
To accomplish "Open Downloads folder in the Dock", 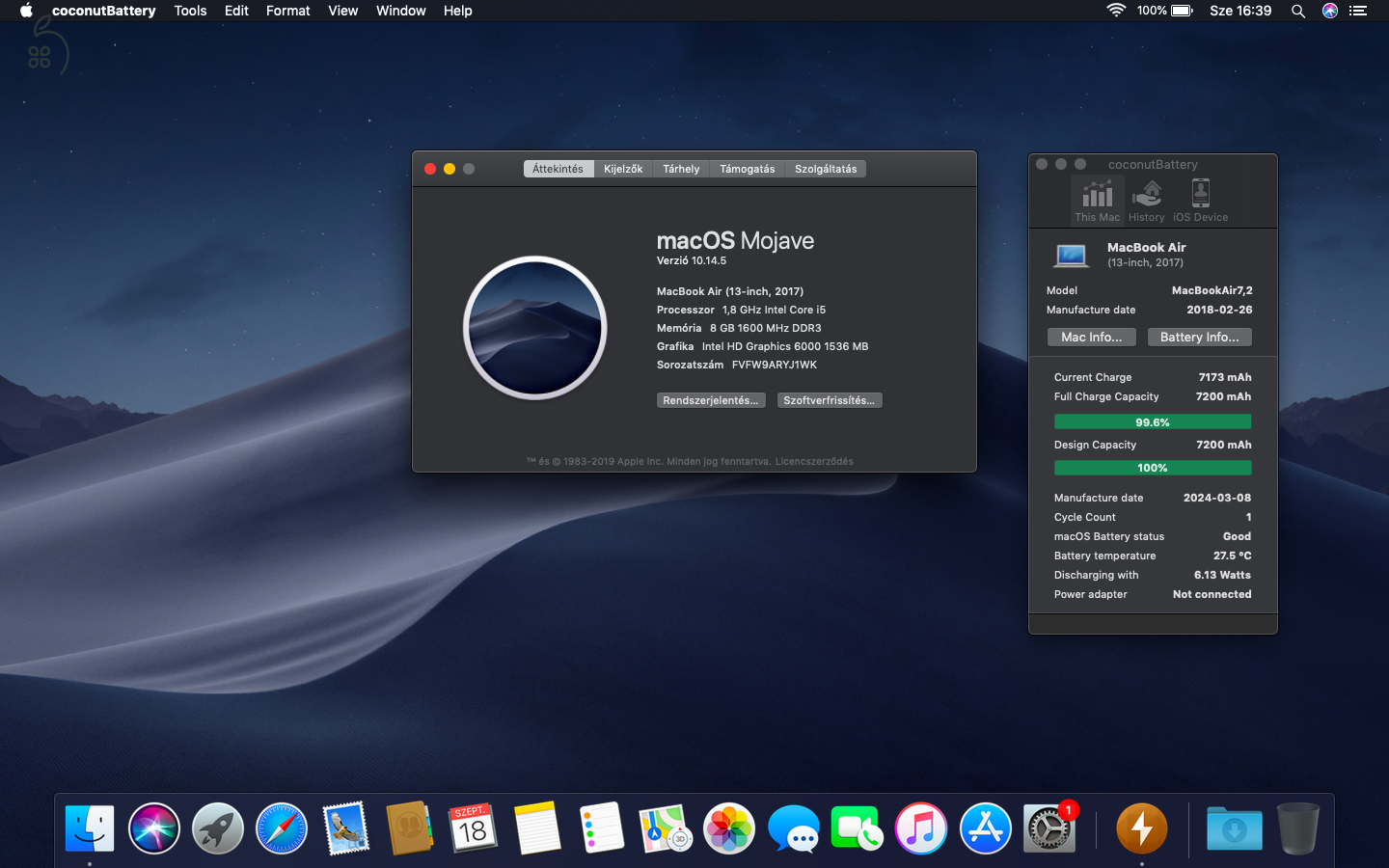I will [x=1235, y=828].
